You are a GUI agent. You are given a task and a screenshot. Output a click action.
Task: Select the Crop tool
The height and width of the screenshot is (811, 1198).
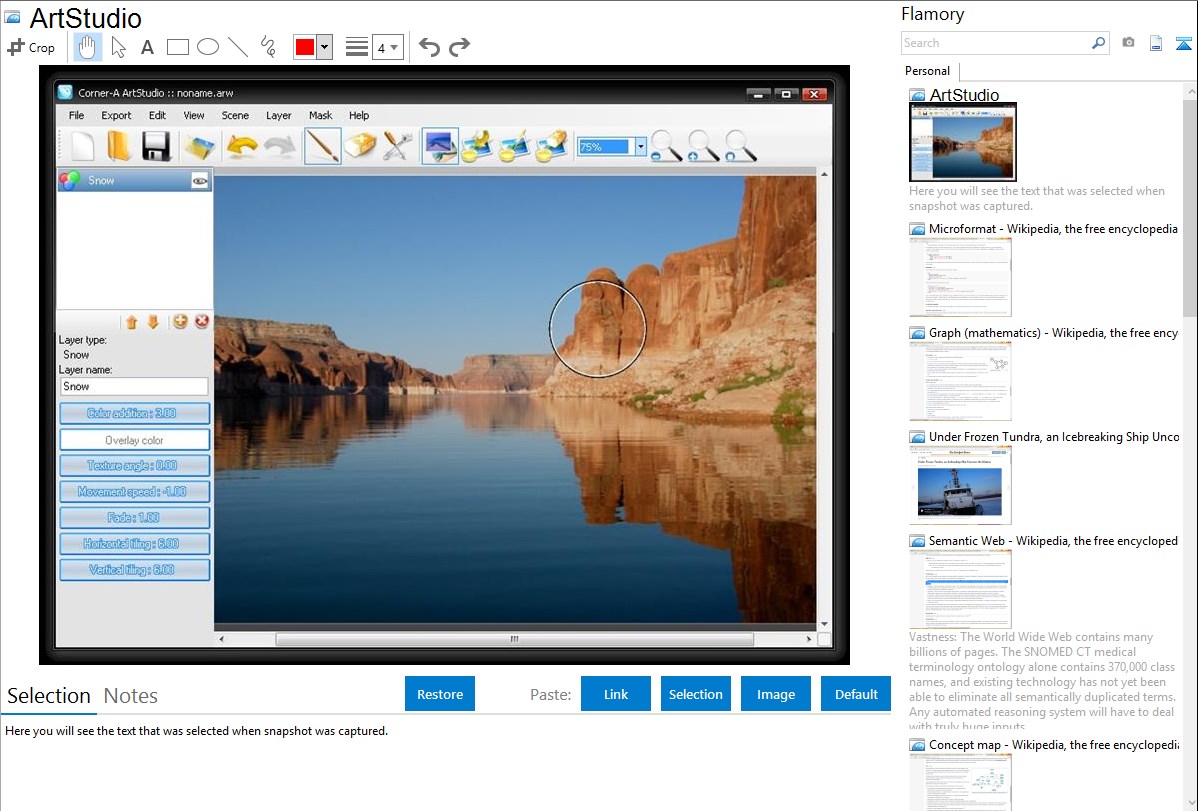coord(31,47)
